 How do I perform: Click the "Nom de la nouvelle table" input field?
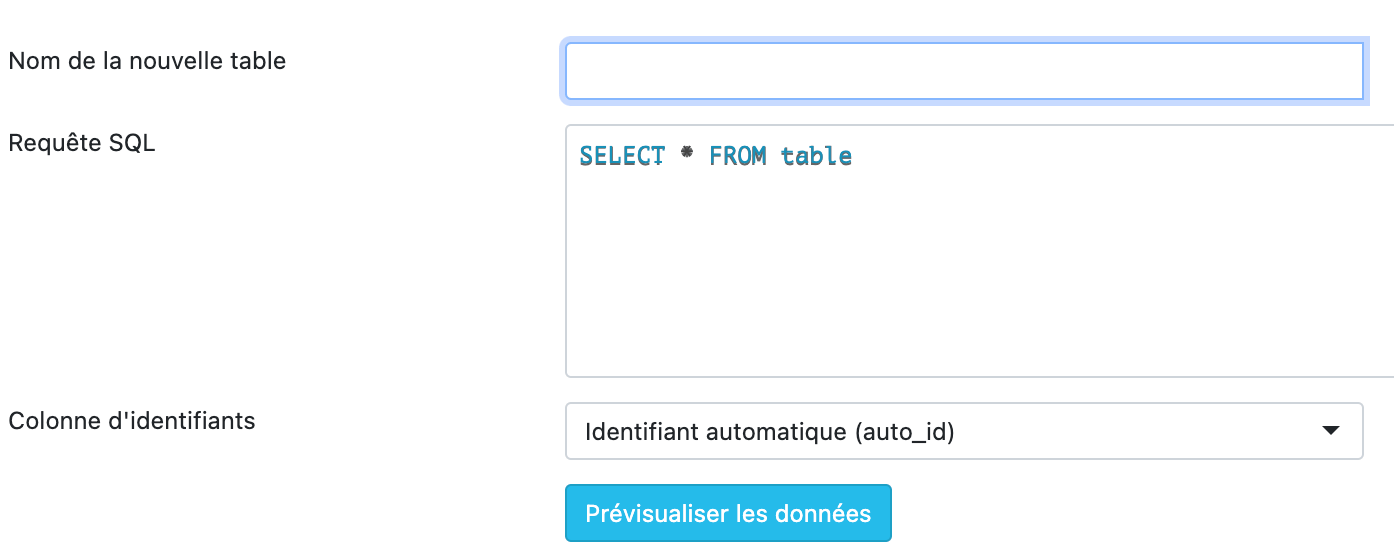[x=964, y=71]
